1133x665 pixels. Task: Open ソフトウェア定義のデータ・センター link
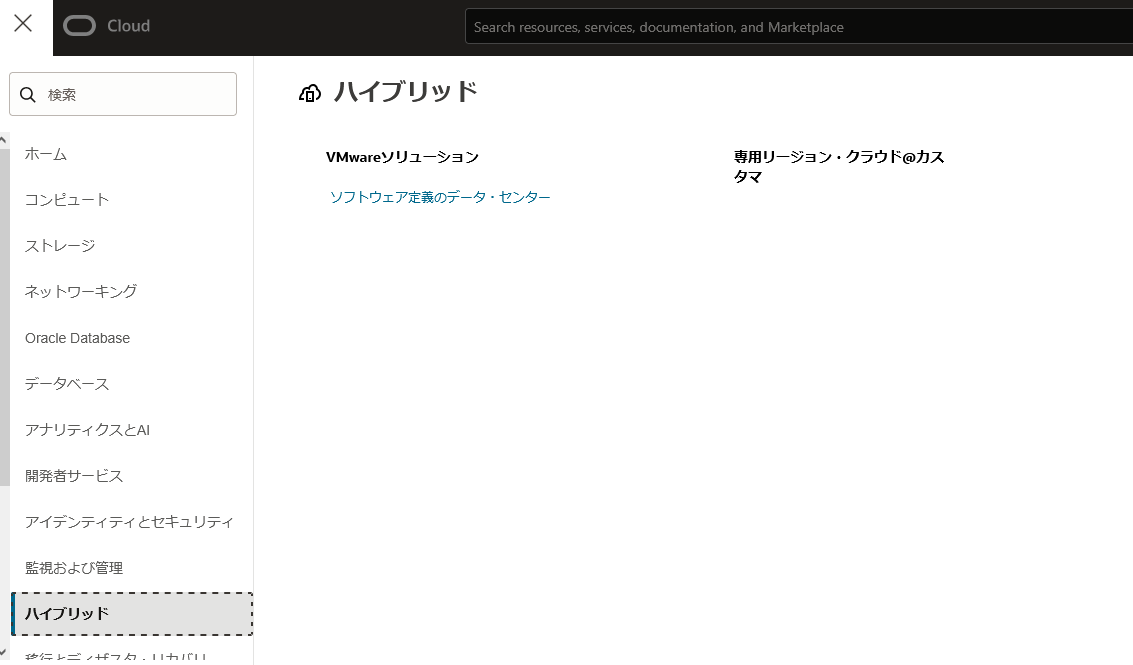tap(440, 197)
